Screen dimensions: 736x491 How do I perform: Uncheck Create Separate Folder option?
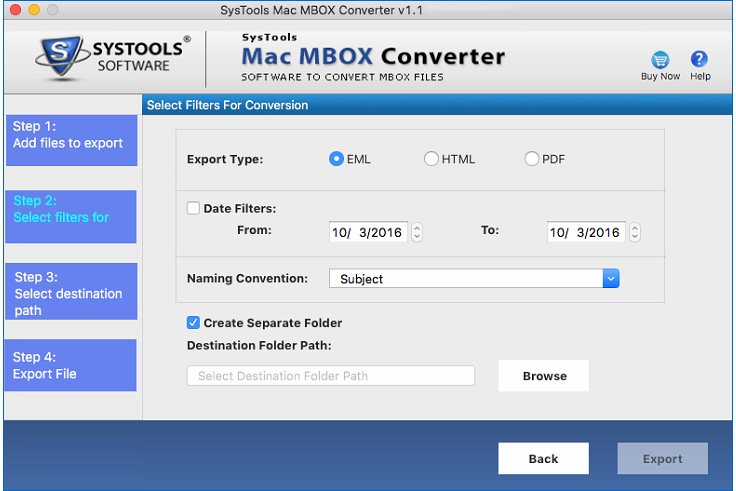click(193, 323)
